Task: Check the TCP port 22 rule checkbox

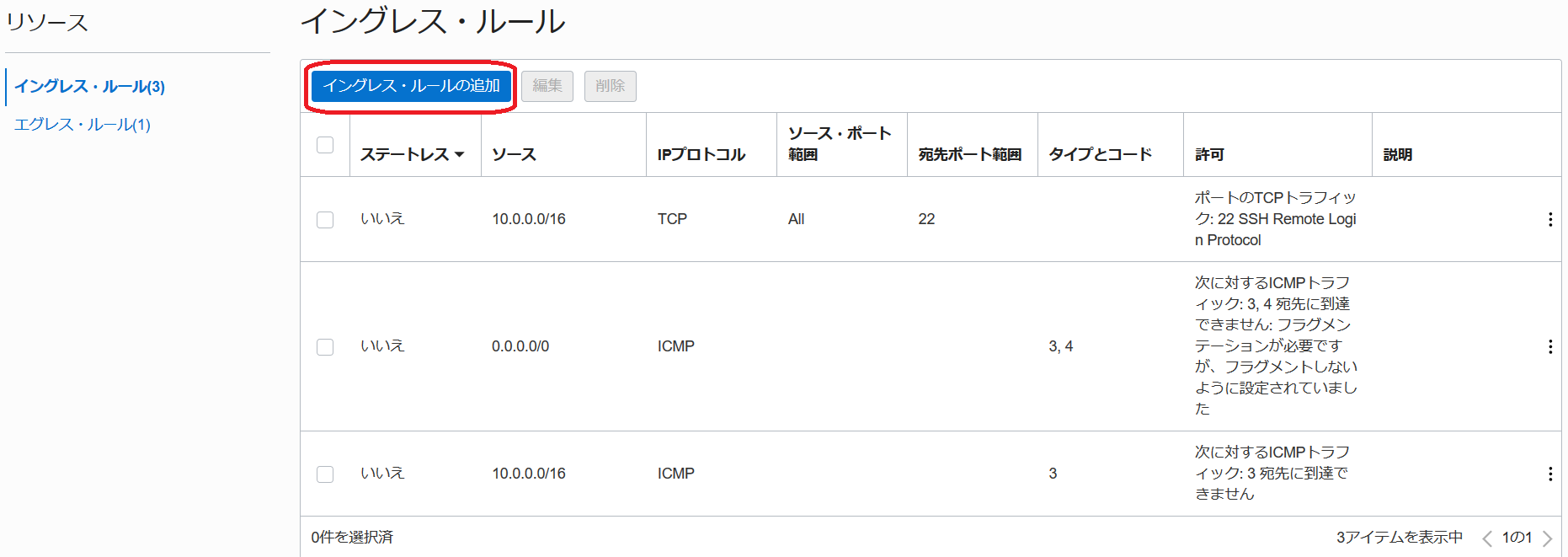Action: pos(325,220)
